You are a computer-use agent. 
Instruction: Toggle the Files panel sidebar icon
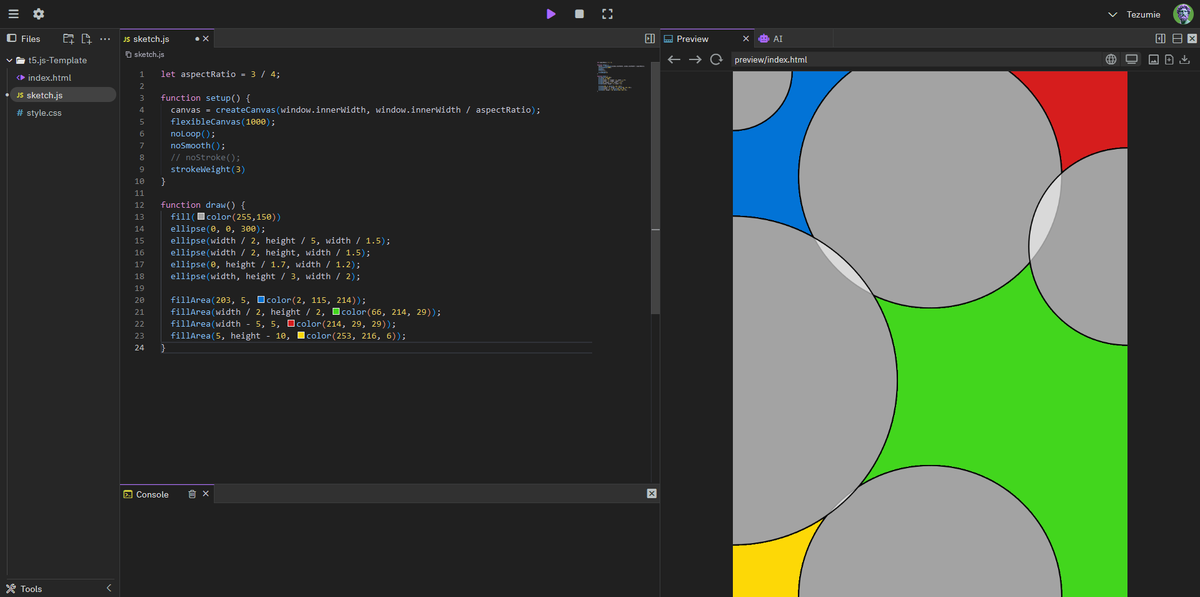pos(11,39)
